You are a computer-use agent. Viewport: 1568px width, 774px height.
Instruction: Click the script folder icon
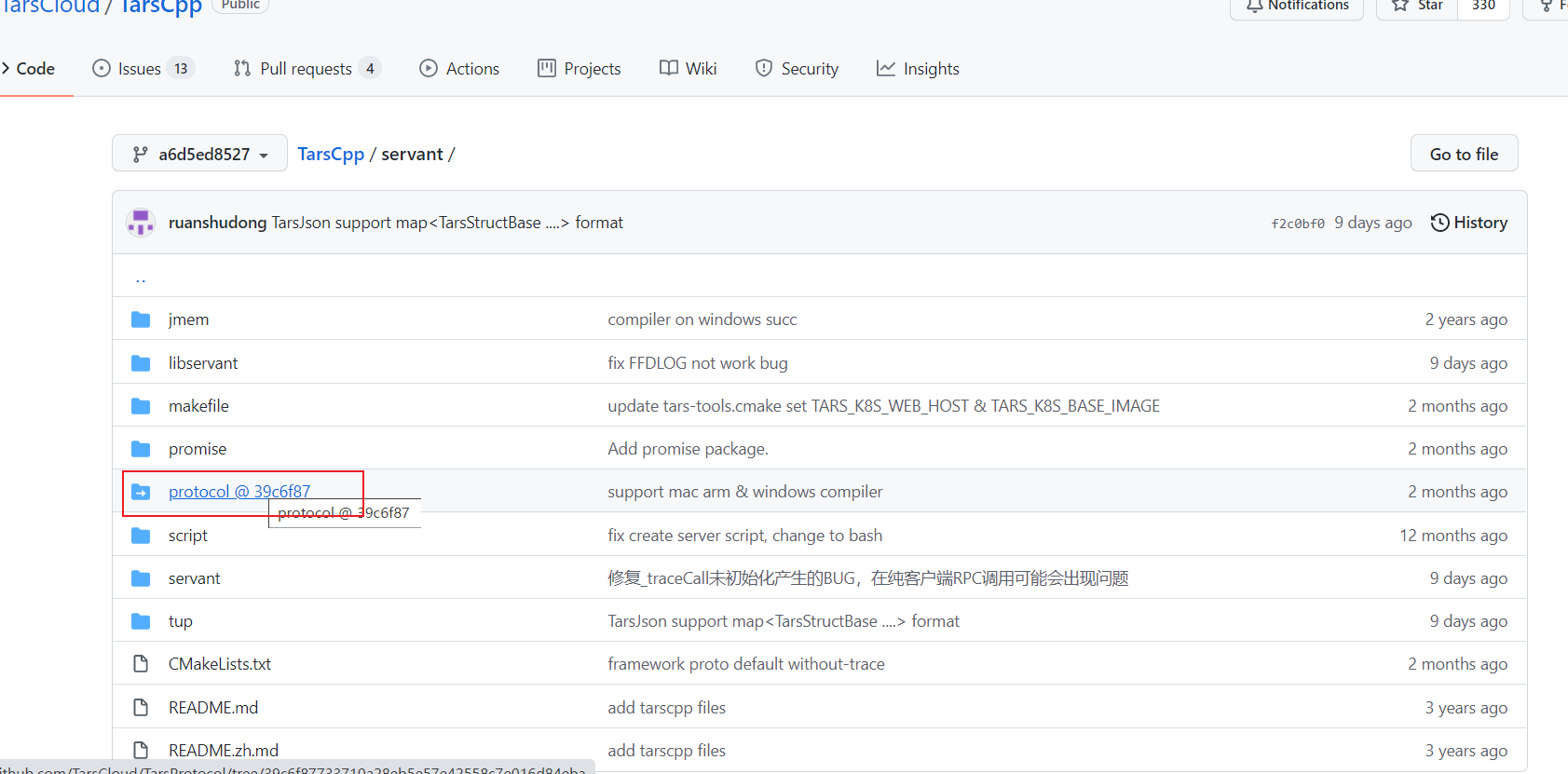141,536
